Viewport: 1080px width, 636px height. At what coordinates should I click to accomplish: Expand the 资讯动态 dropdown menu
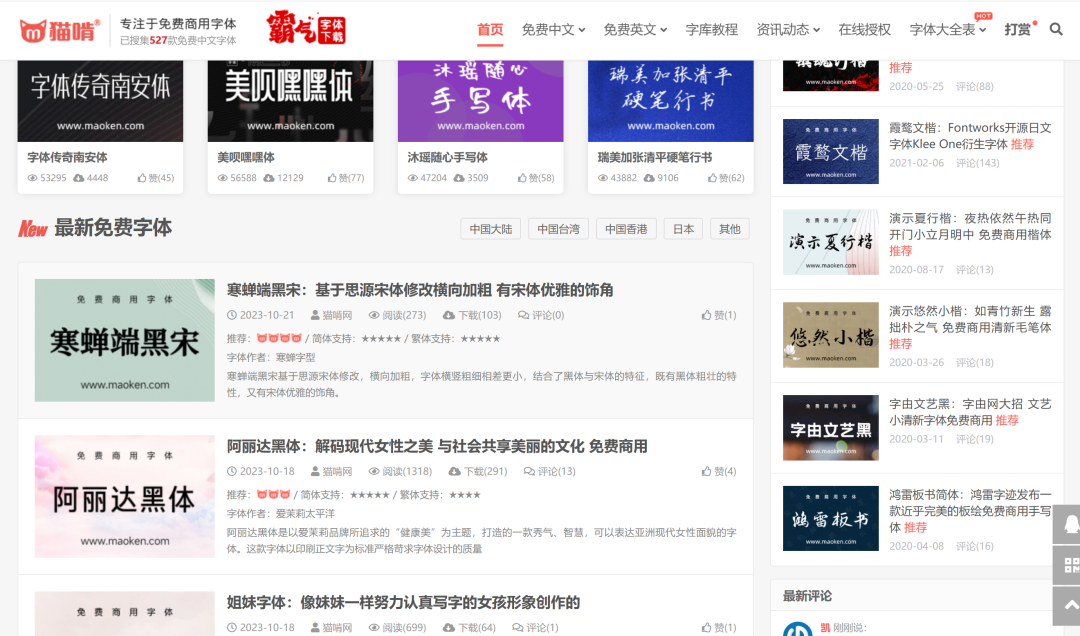click(x=788, y=30)
